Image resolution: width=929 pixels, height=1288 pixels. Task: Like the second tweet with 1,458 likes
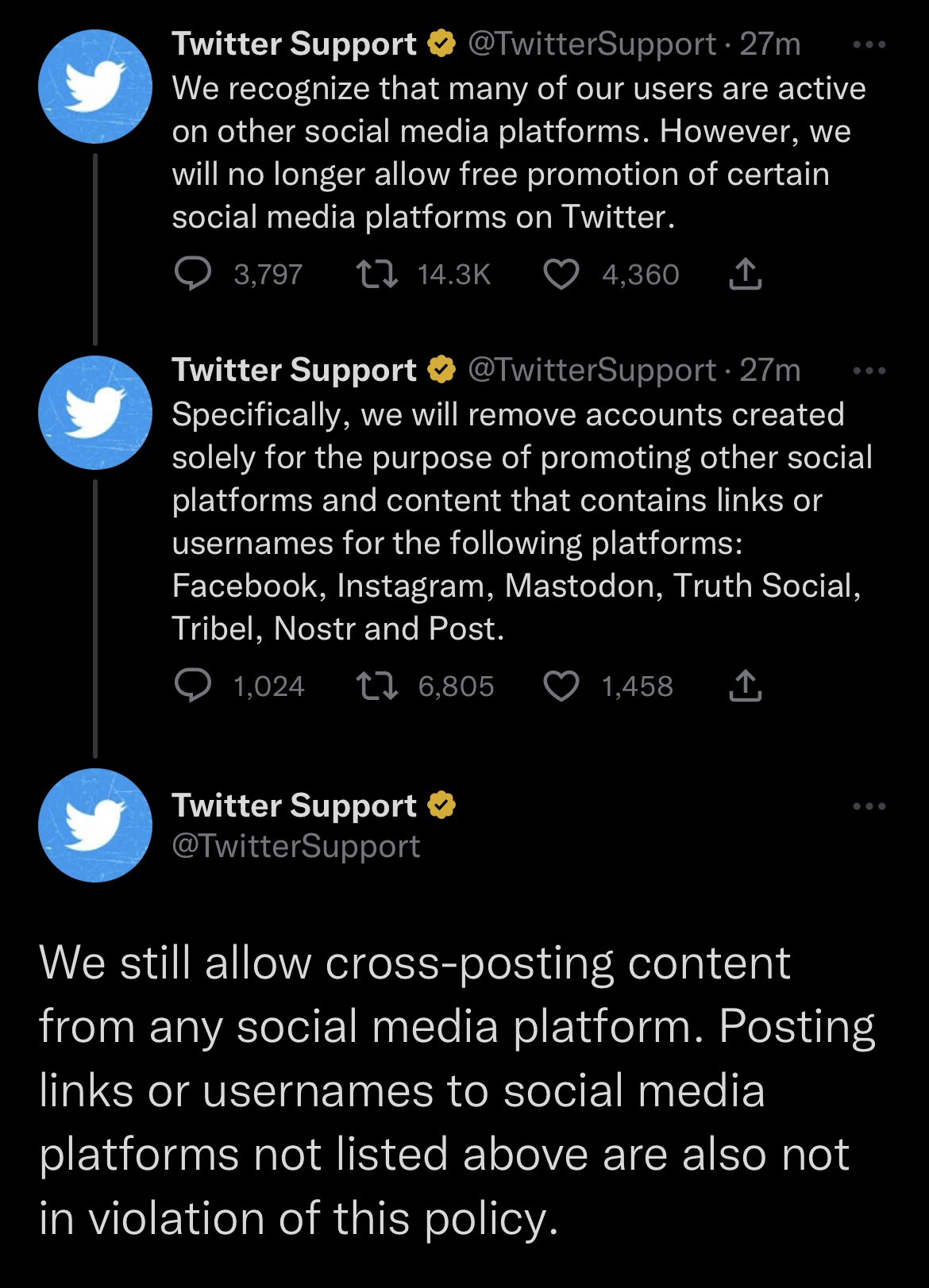561,686
